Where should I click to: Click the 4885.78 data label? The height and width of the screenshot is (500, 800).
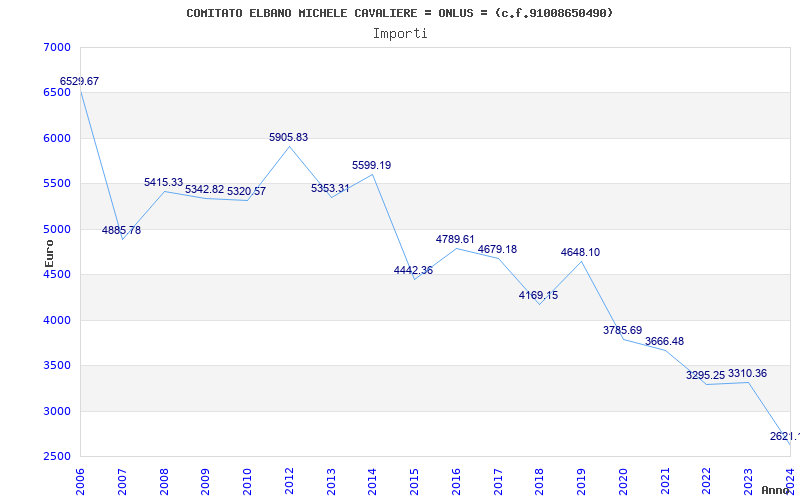121,230
